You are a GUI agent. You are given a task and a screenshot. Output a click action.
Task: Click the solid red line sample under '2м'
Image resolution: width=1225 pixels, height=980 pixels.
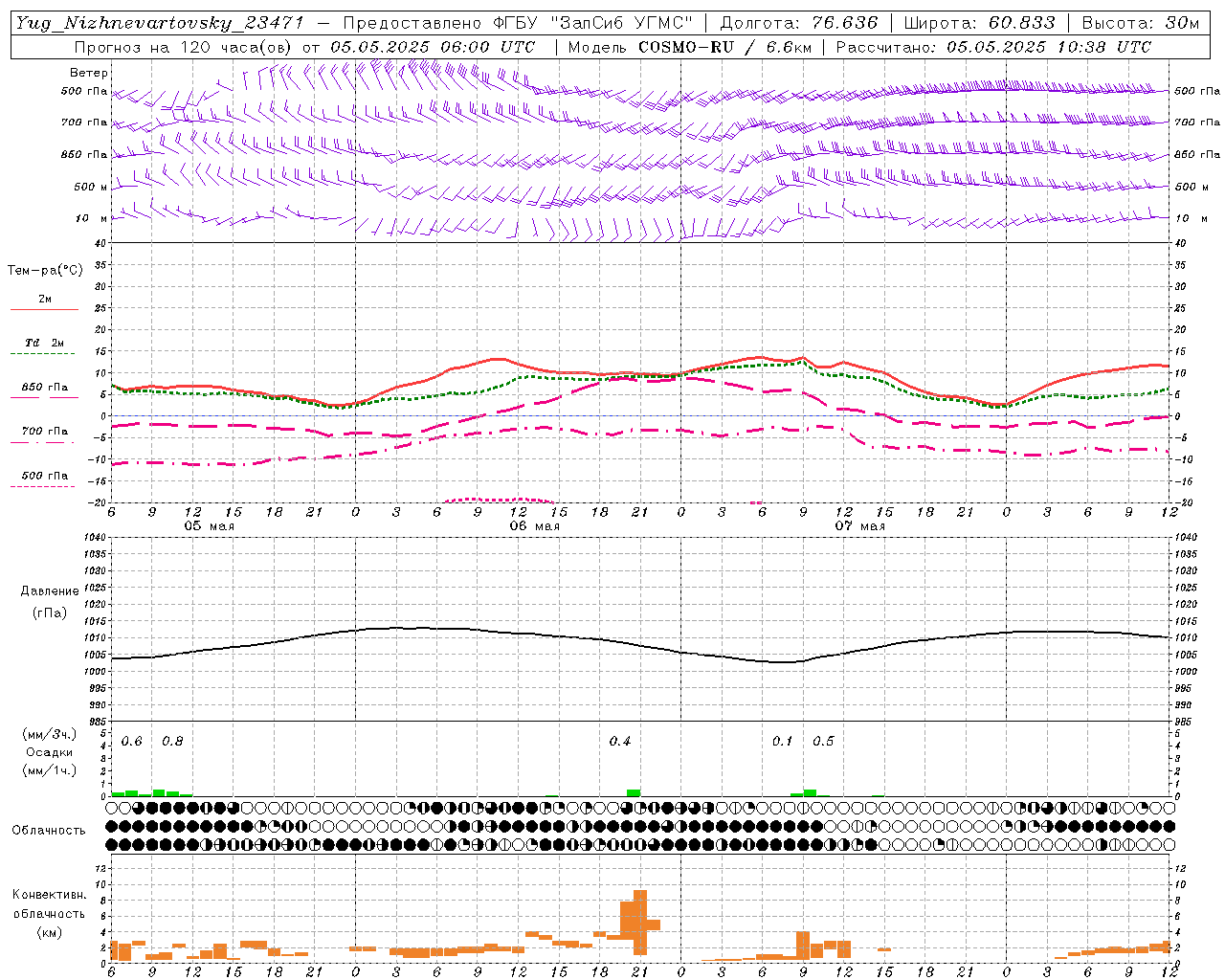pos(44,309)
